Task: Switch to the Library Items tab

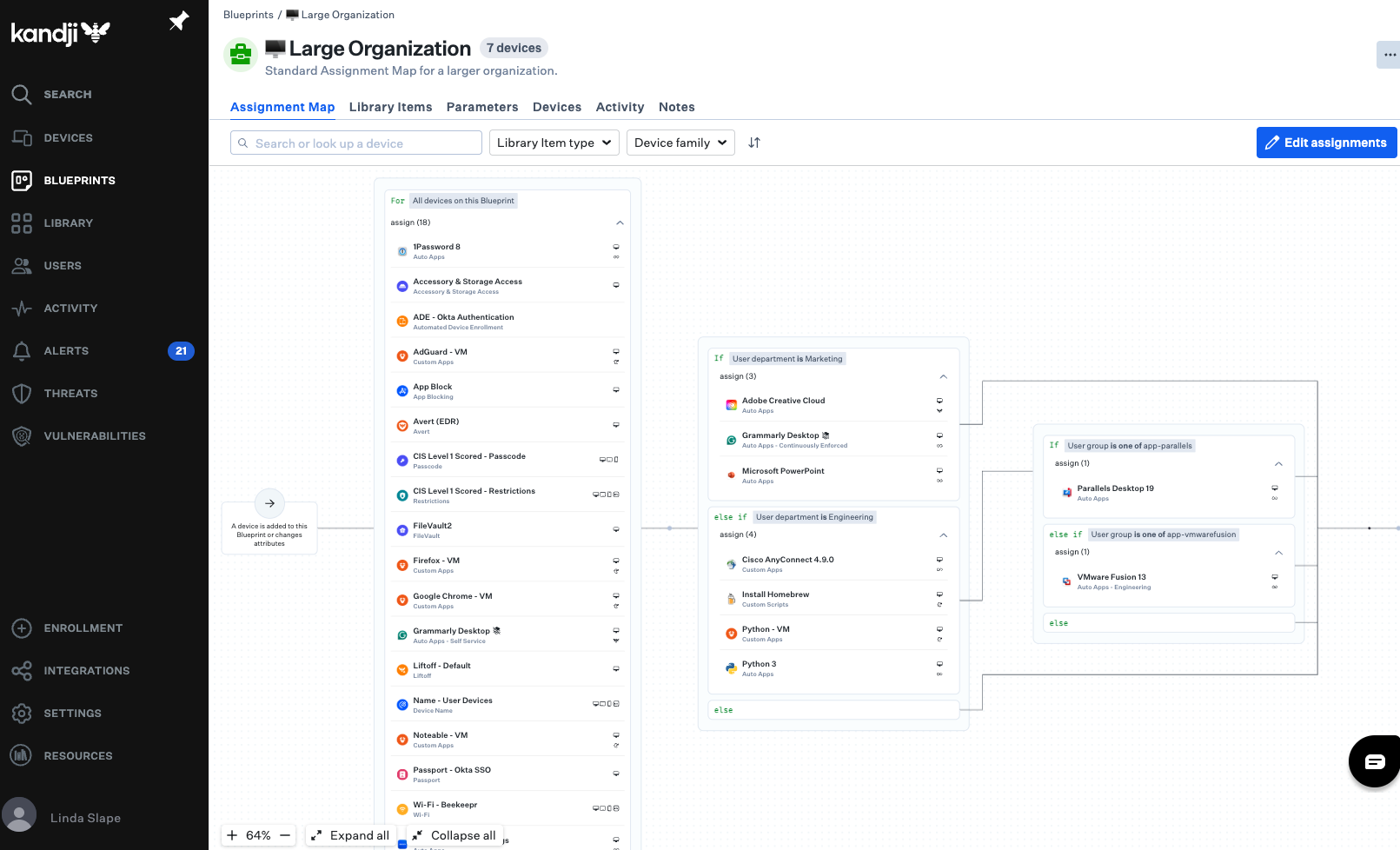Action: pyautogui.click(x=390, y=107)
